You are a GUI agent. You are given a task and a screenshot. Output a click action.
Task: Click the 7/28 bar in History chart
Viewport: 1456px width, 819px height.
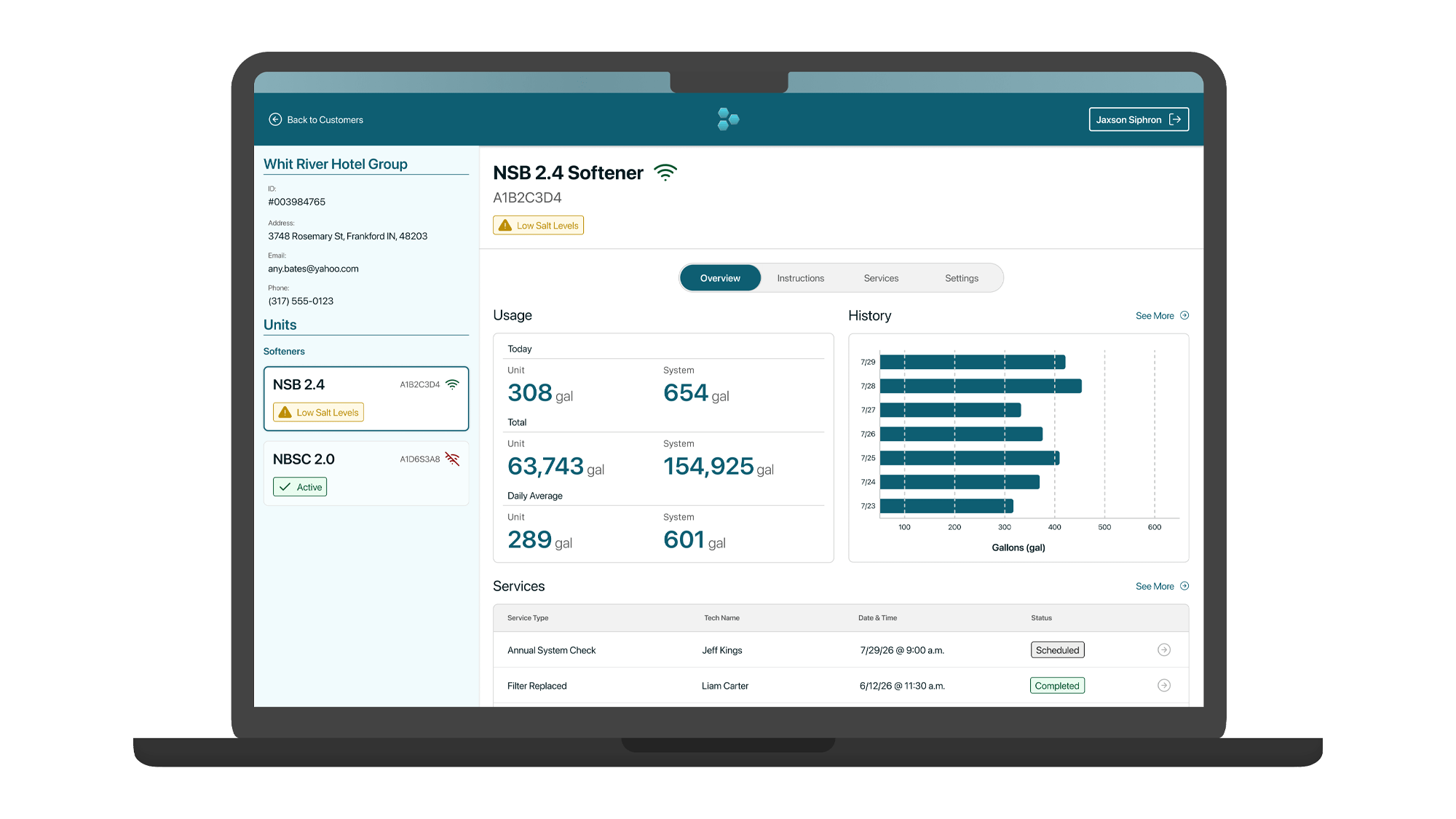coord(980,386)
